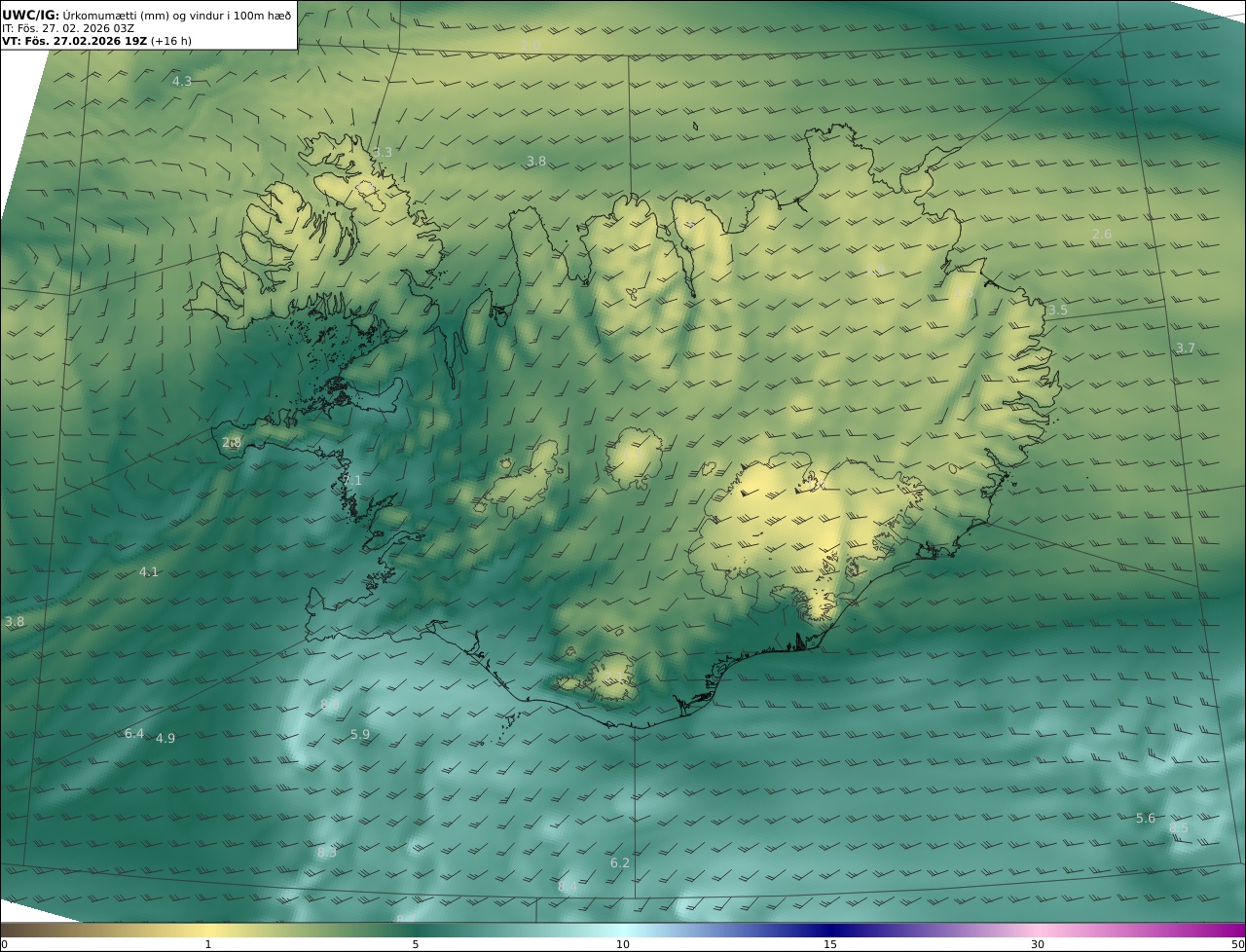Screen dimensions: 1246x952
Task: Click the 6.2 value label
Action: pyautogui.click(x=620, y=863)
